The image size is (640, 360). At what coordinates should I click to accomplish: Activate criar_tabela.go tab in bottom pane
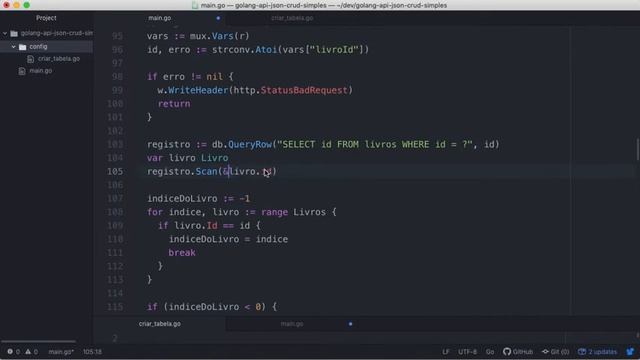click(x=160, y=324)
